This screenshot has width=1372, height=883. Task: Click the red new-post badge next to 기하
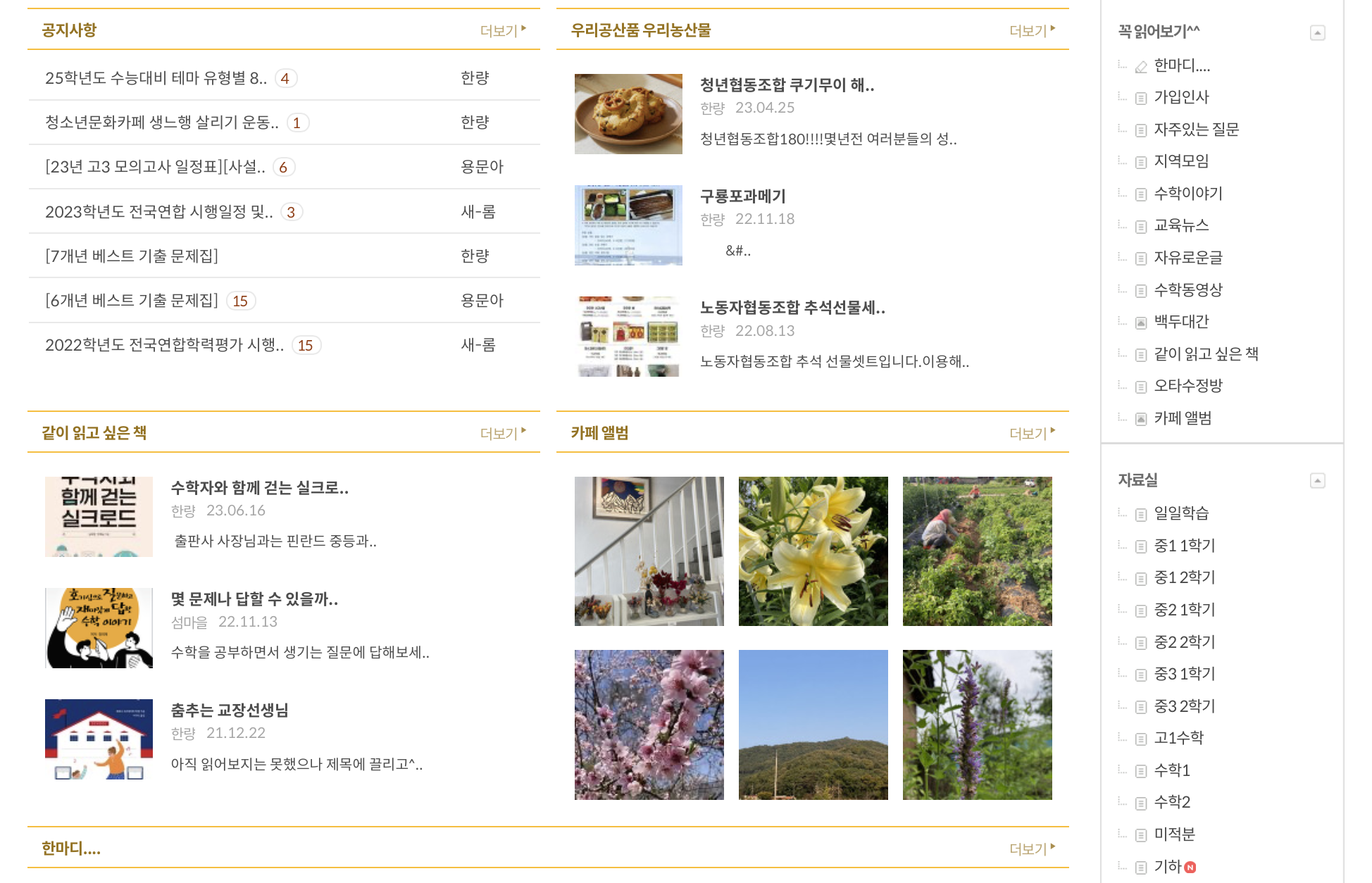1190,868
